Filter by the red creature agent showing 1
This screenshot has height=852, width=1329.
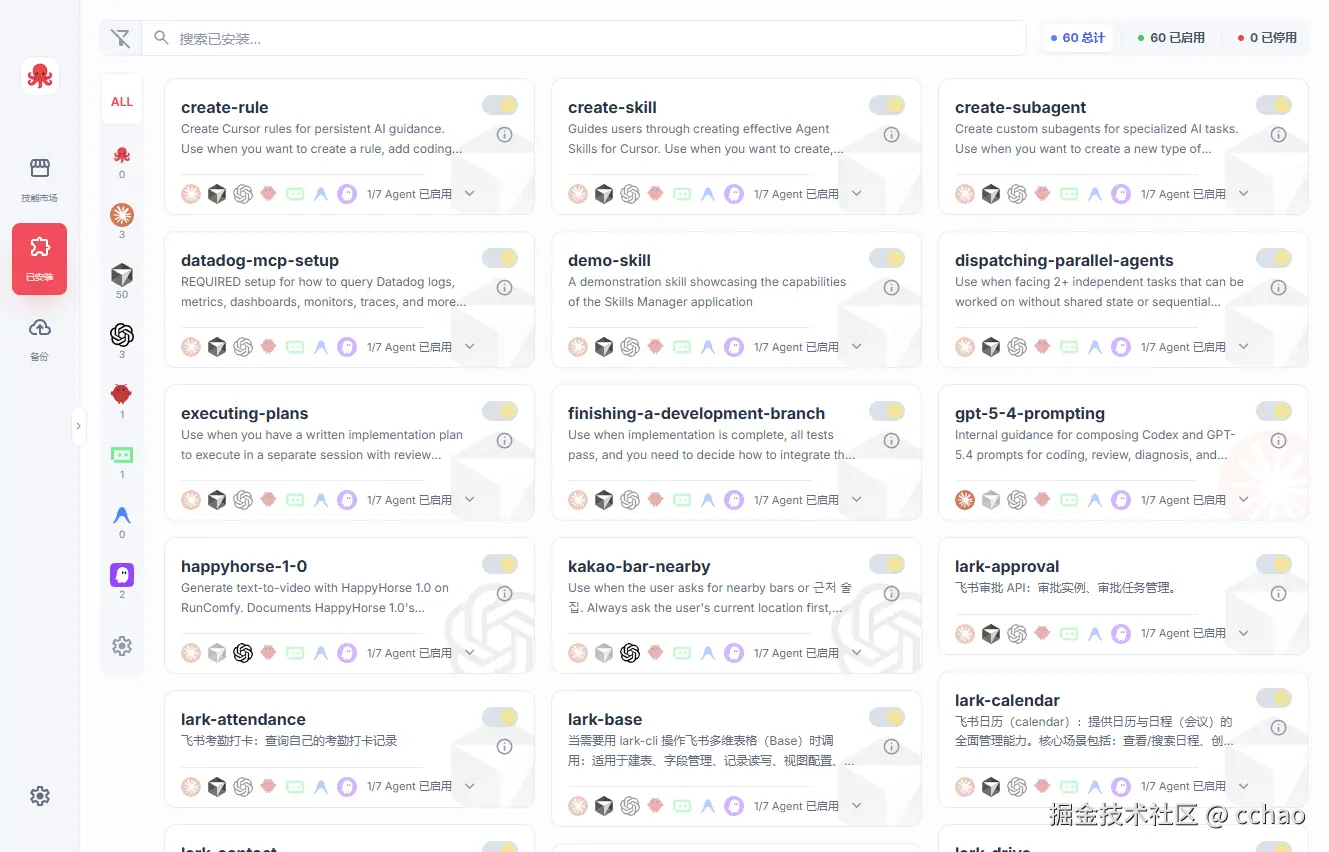click(122, 401)
